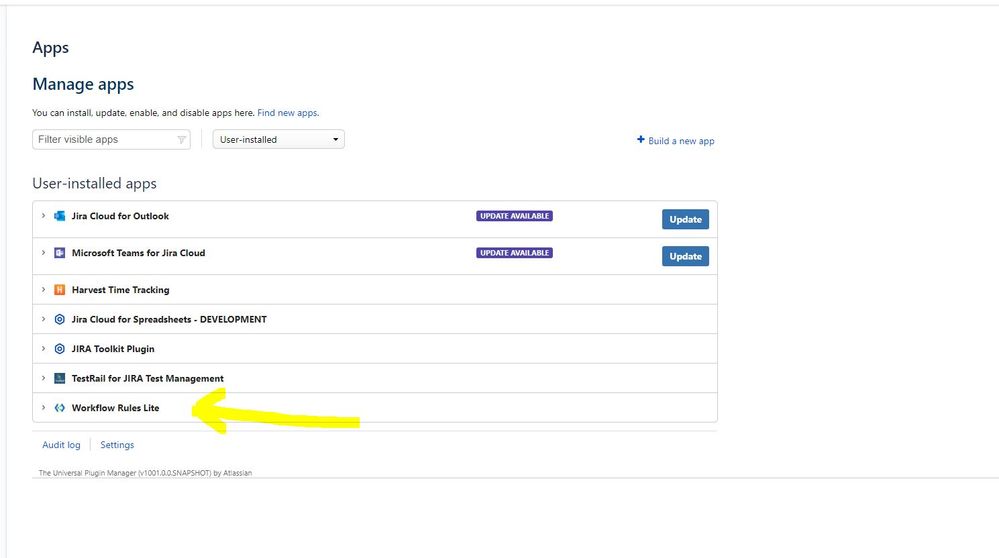Click the TestRail for JIRA icon
This screenshot has width=999, height=558.
point(59,378)
